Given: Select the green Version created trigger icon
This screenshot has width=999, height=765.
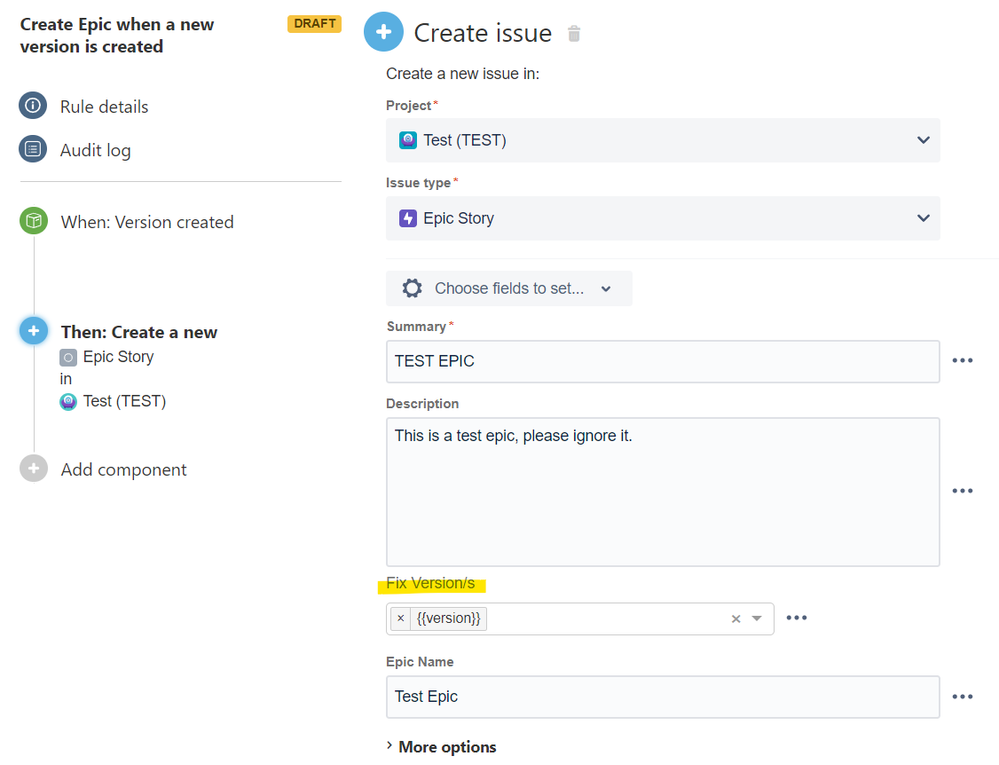Looking at the screenshot, I should click(34, 221).
